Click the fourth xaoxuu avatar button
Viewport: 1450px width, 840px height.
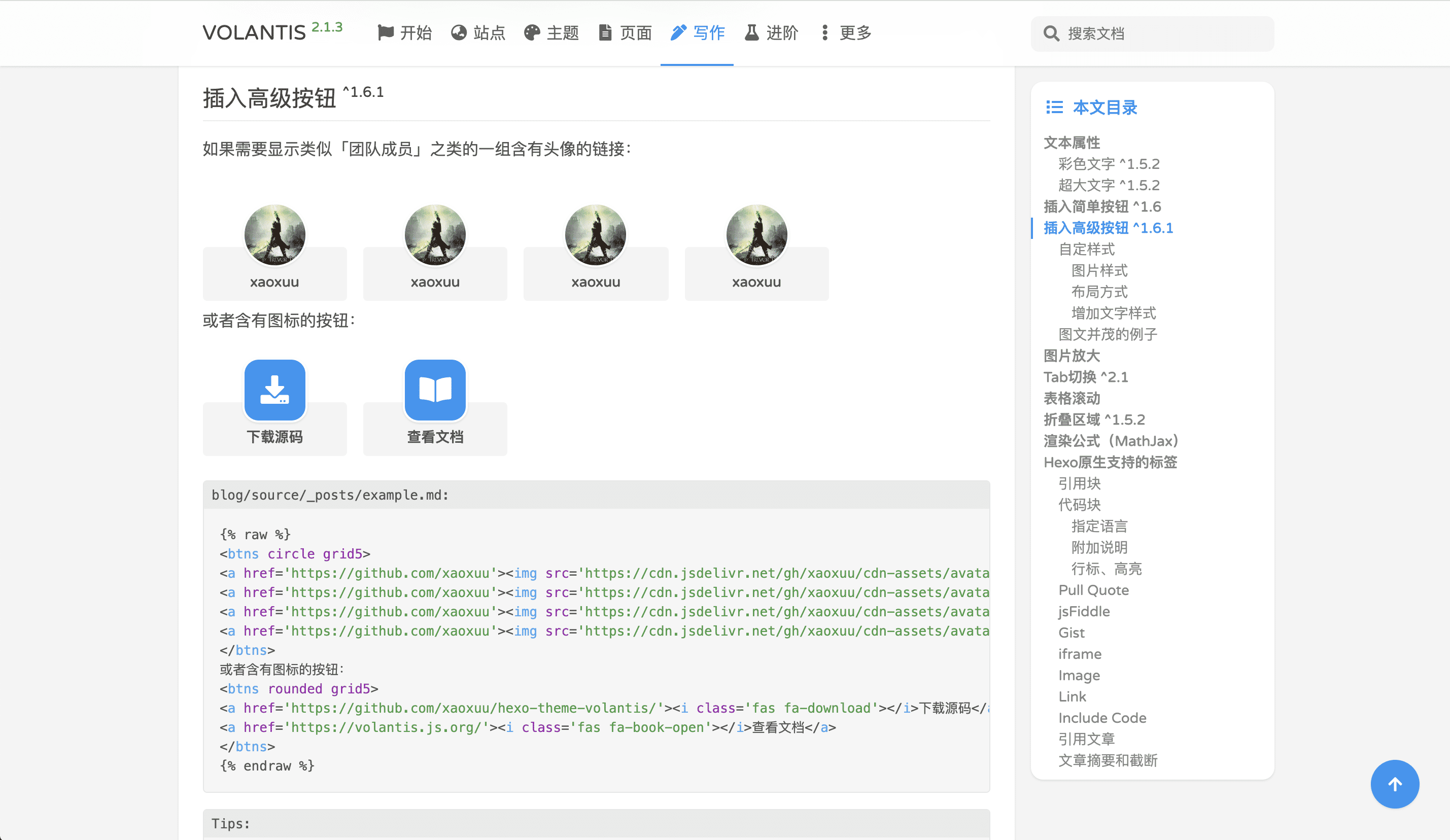(756, 253)
